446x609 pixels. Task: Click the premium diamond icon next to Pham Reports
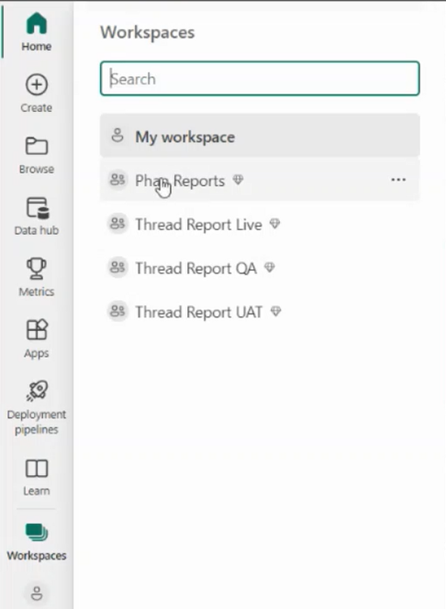tap(238, 179)
